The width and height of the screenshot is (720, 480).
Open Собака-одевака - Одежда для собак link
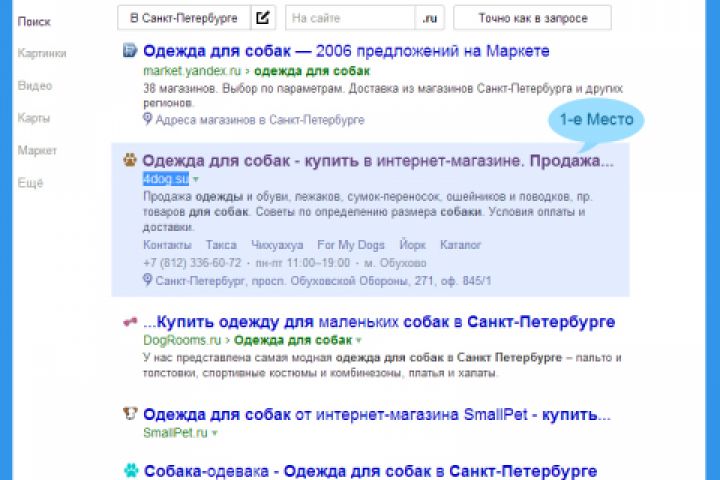point(371,471)
